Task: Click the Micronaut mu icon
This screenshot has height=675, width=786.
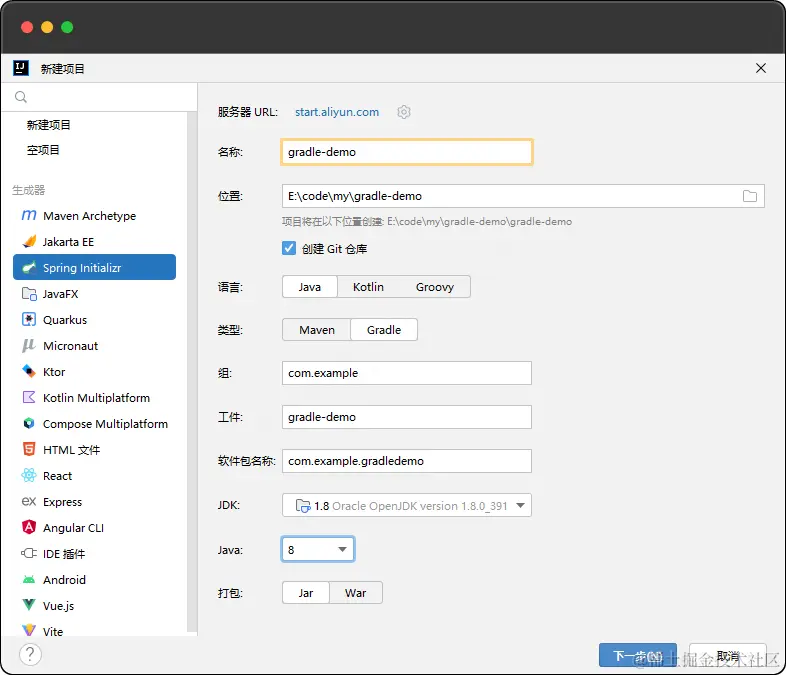Action: click(x=29, y=345)
